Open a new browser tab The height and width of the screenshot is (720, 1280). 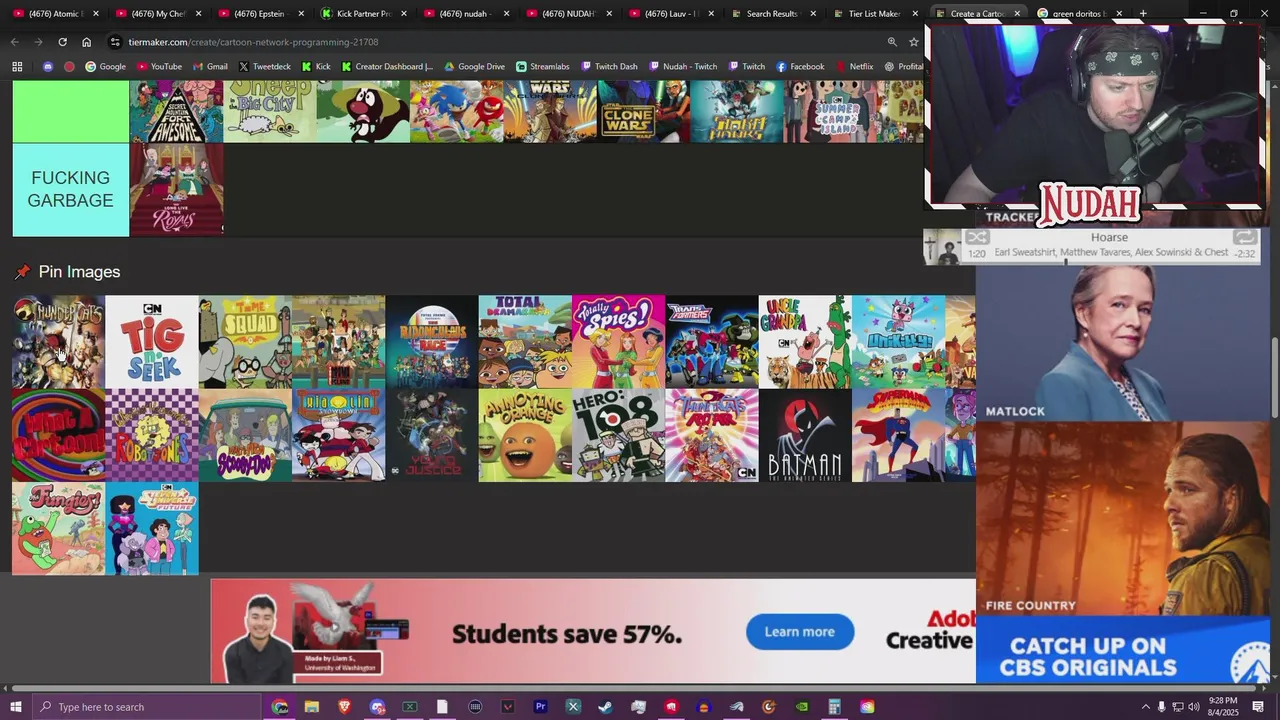[x=1143, y=14]
